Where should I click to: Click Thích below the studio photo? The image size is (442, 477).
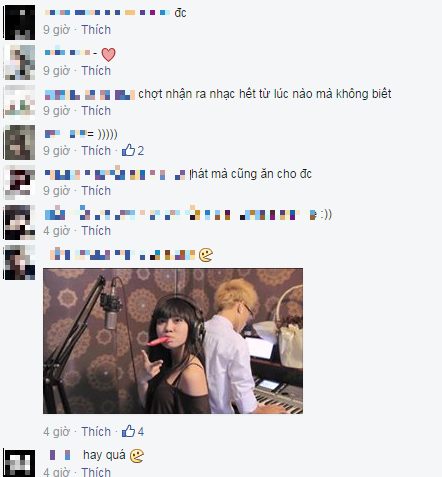pos(96,432)
